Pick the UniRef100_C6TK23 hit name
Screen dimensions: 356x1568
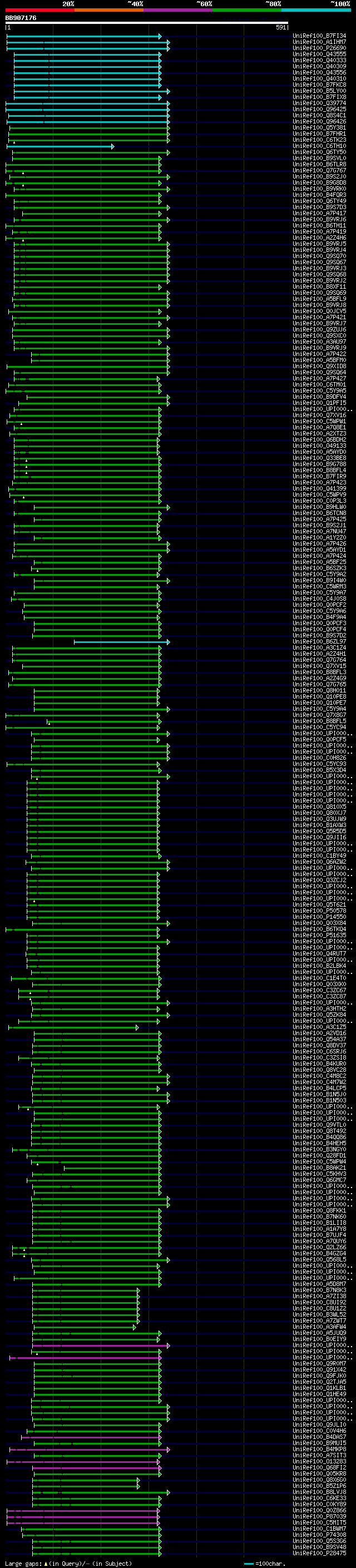[319, 140]
